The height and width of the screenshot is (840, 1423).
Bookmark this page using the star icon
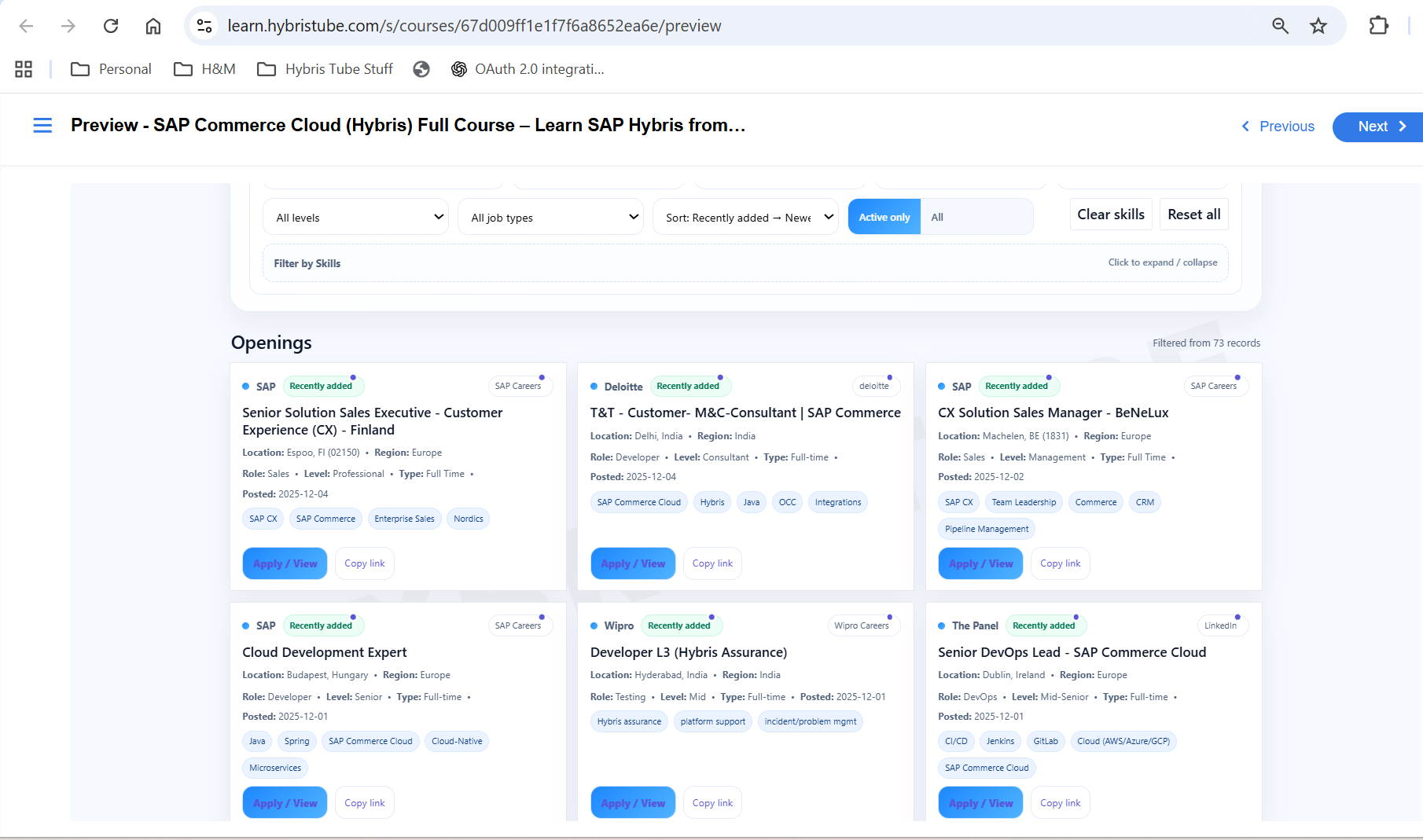(1319, 25)
